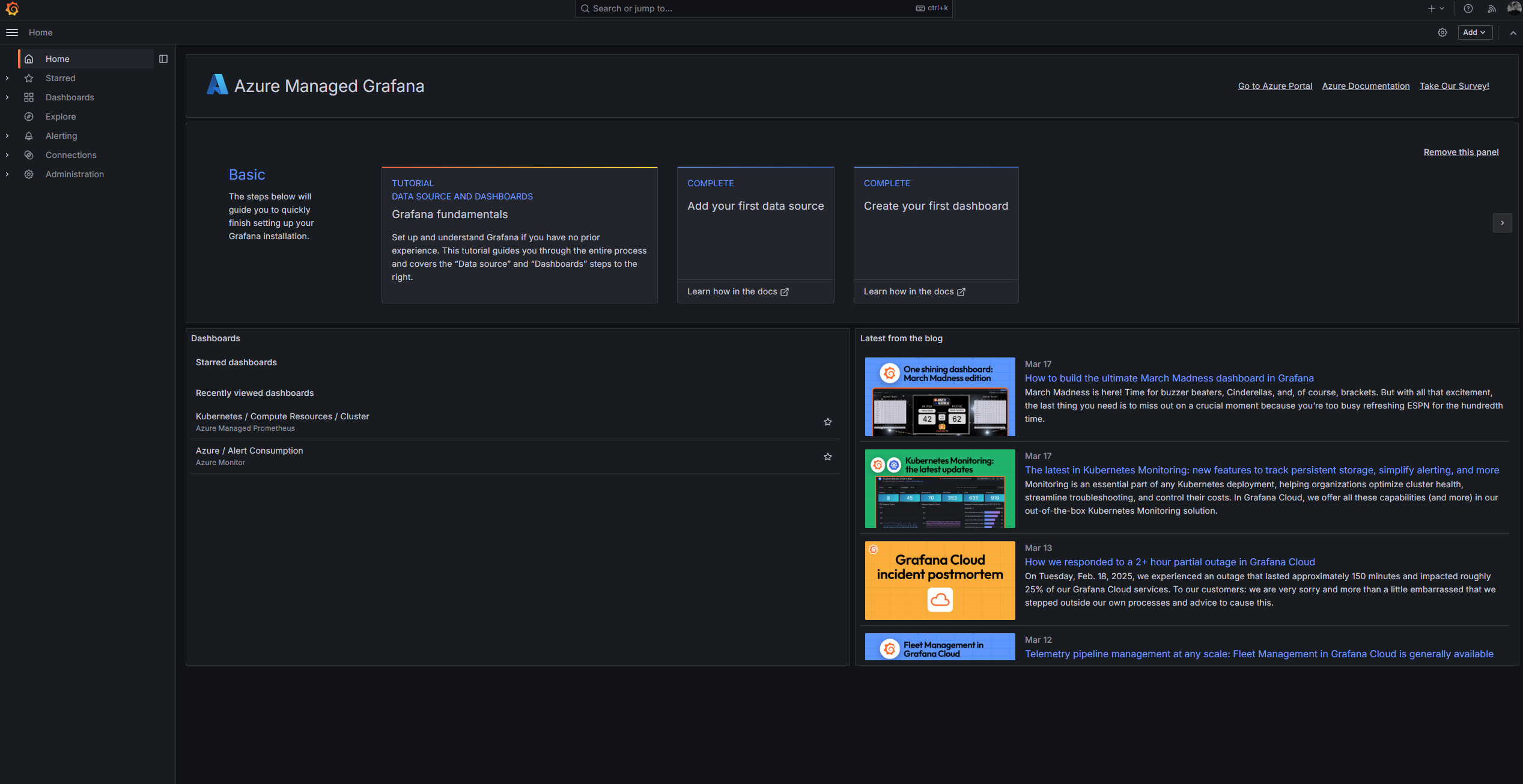The image size is (1523, 784).
Task: Click the Grafana logo icon
Action: click(x=12, y=8)
